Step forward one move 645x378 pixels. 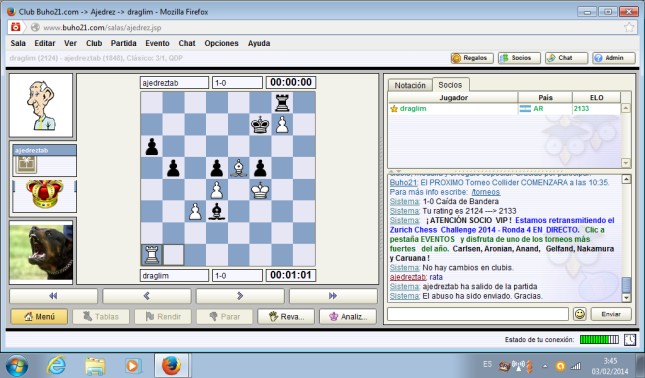(240, 295)
